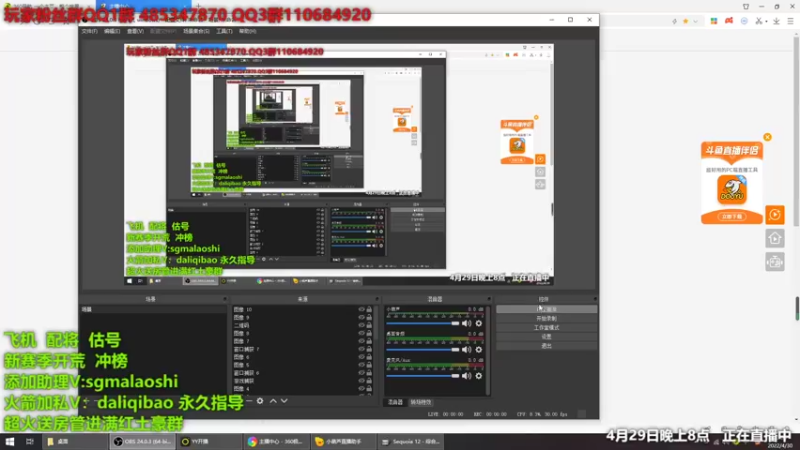Screen dimensions: 800x450
Task: Open the 文件(F) menu in OBS
Action: tap(89, 31)
